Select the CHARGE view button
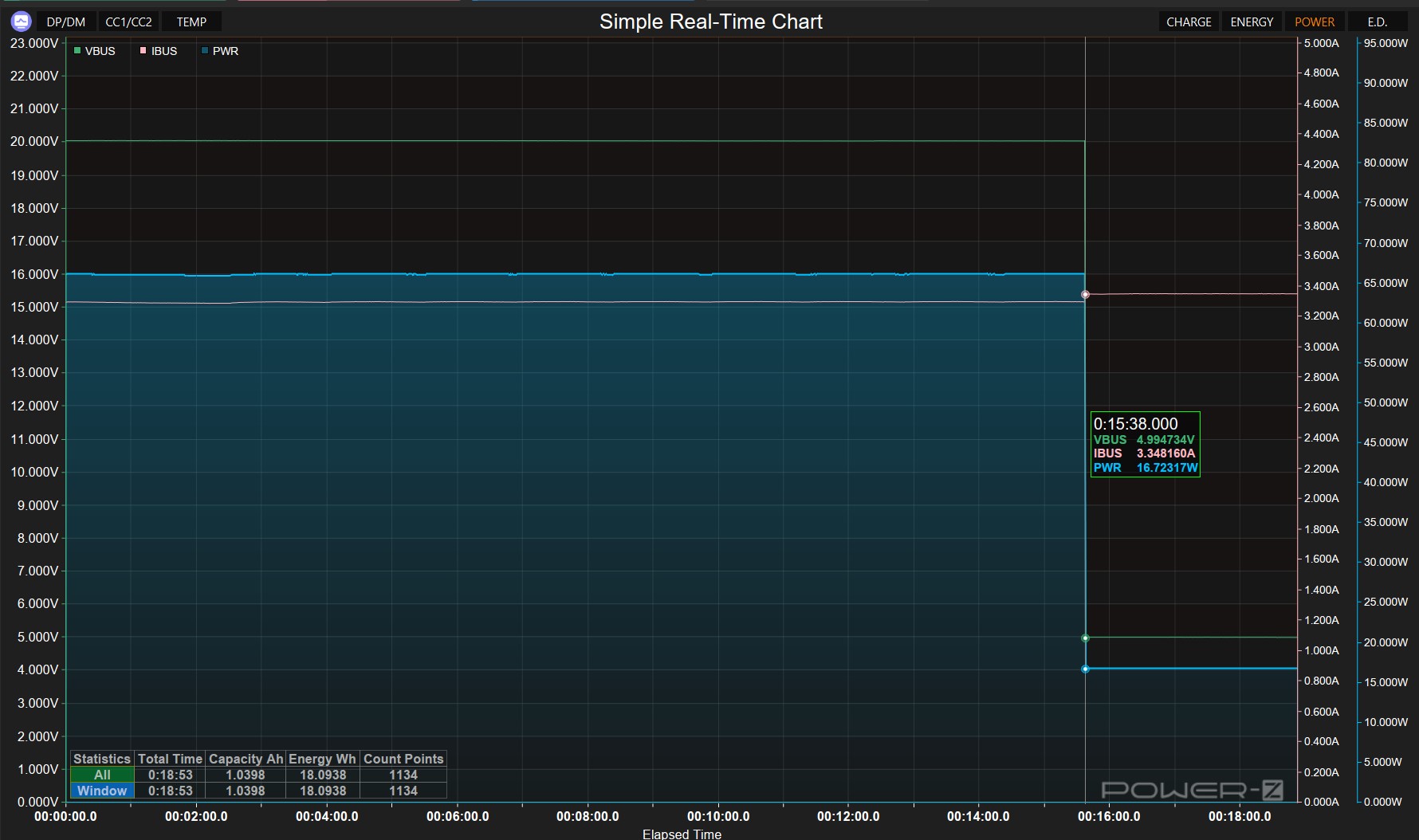The image size is (1419, 840). pyautogui.click(x=1189, y=22)
